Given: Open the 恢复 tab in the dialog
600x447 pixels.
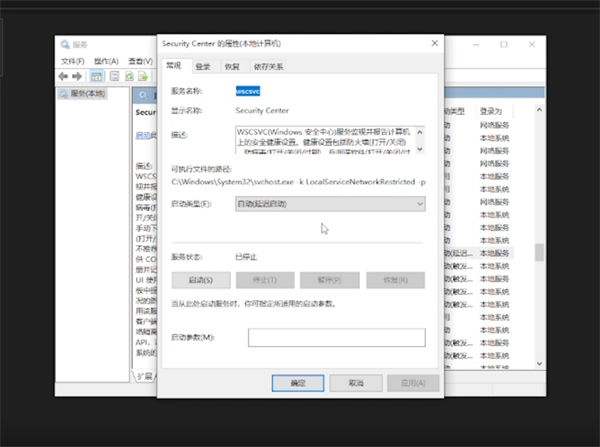Looking at the screenshot, I should pyautogui.click(x=232, y=67).
